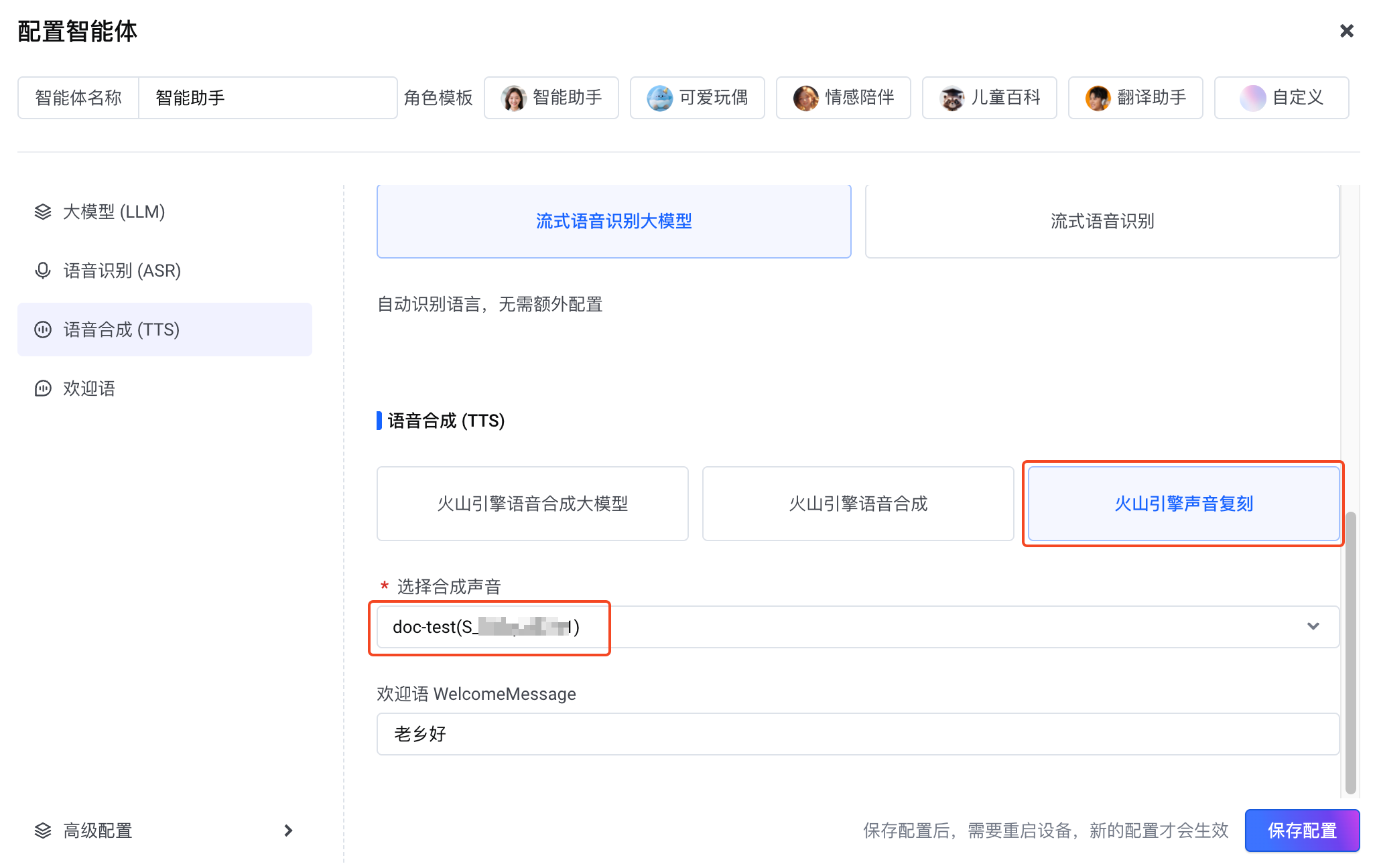1375x868 pixels.
Task: Choose the 自定义 role template button
Action: 1281,98
